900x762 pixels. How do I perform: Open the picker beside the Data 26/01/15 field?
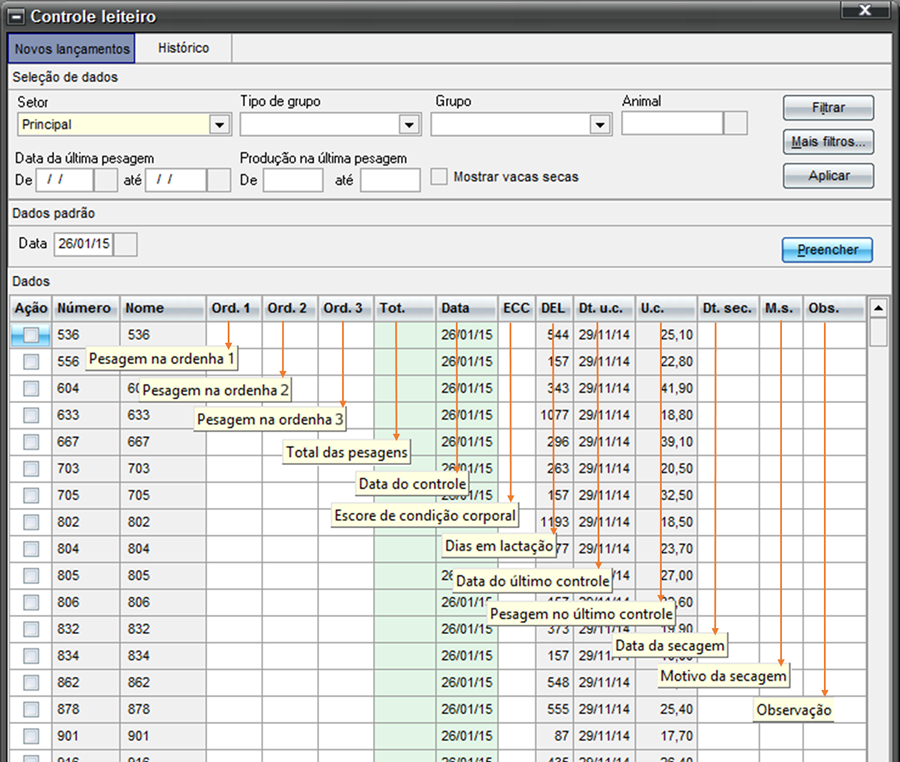[126, 244]
